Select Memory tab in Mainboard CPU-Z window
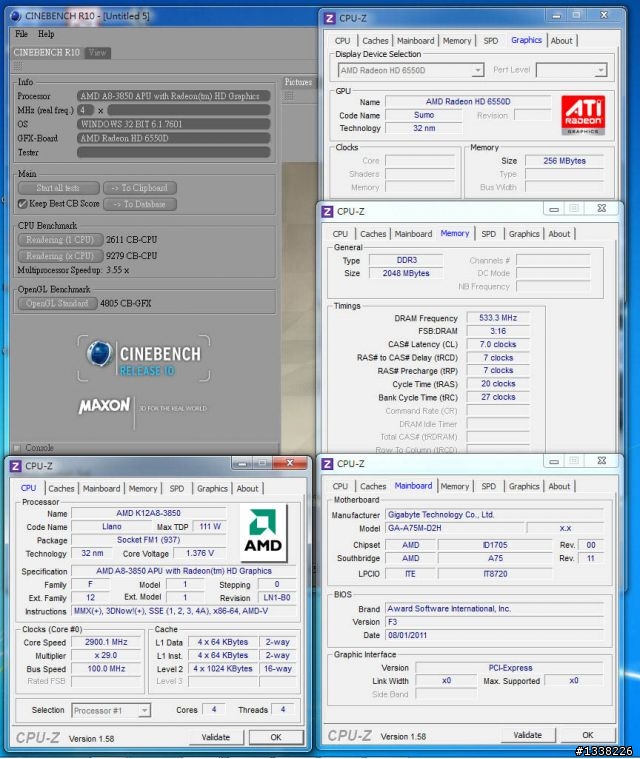 point(455,486)
